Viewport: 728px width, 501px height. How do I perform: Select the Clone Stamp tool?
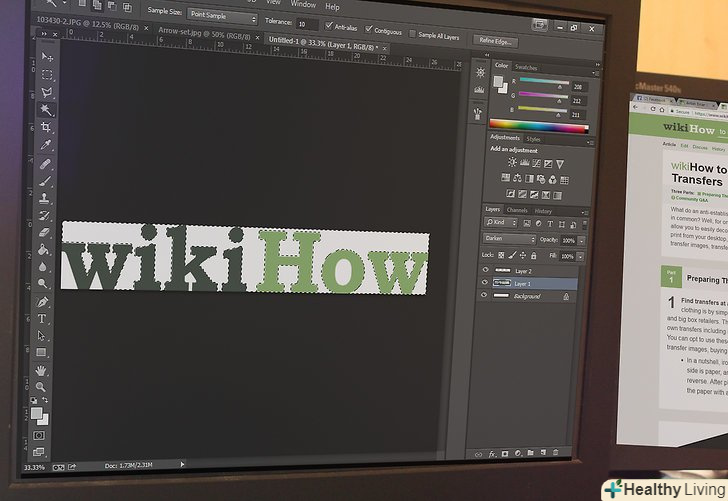tap(45, 198)
